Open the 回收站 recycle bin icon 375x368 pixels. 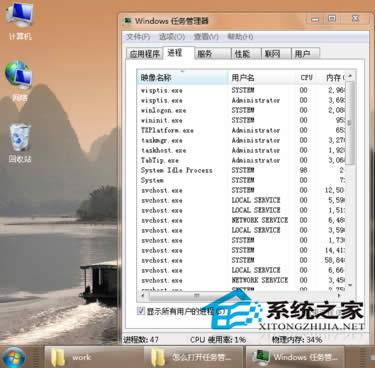coord(20,143)
